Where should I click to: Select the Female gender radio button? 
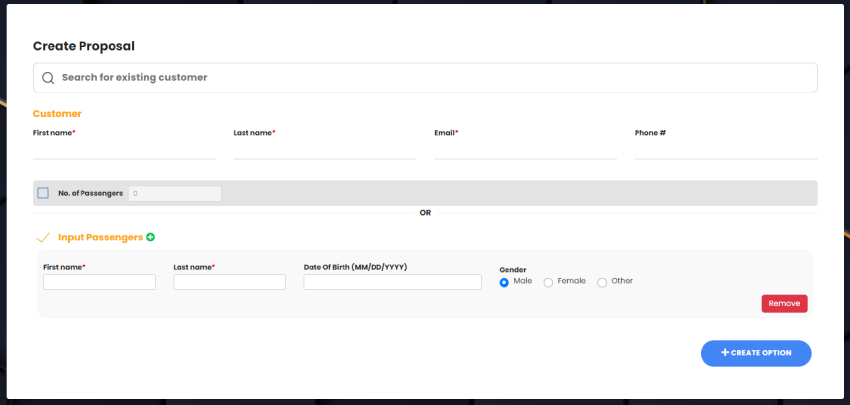tap(548, 282)
